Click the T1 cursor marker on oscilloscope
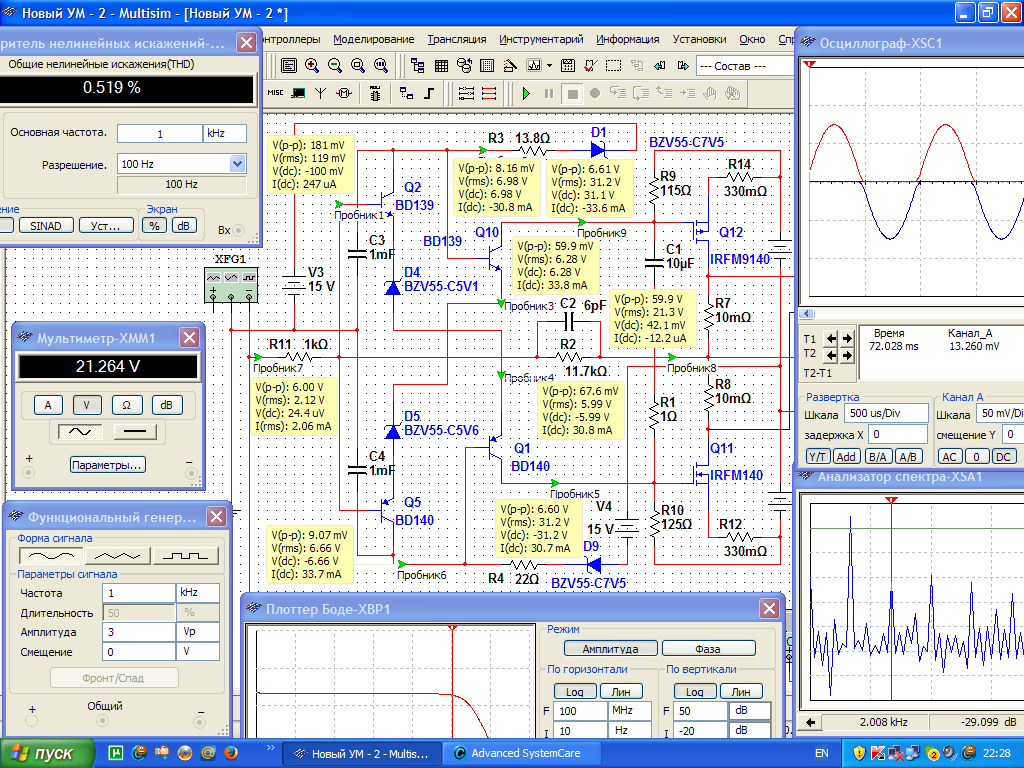 (x=810, y=64)
